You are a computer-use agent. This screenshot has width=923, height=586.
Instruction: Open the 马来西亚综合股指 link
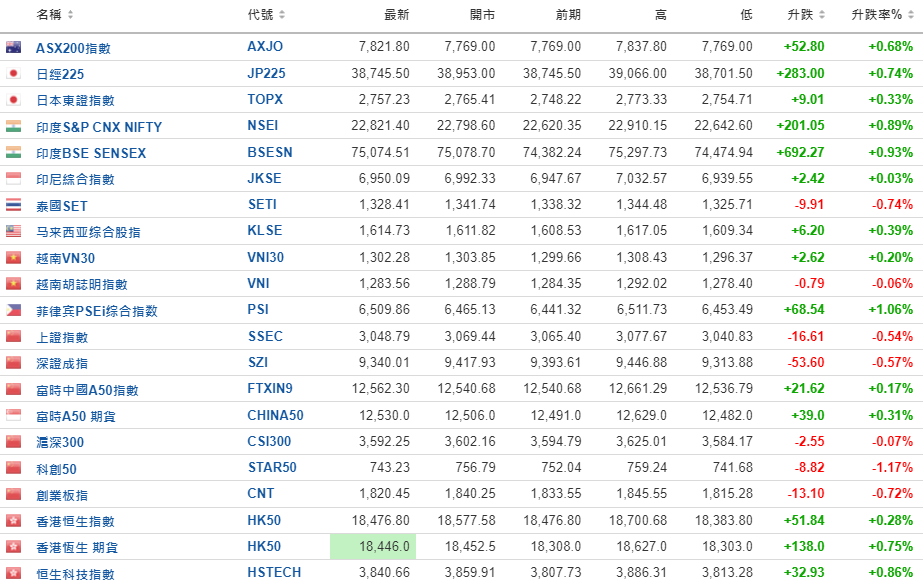click(88, 232)
